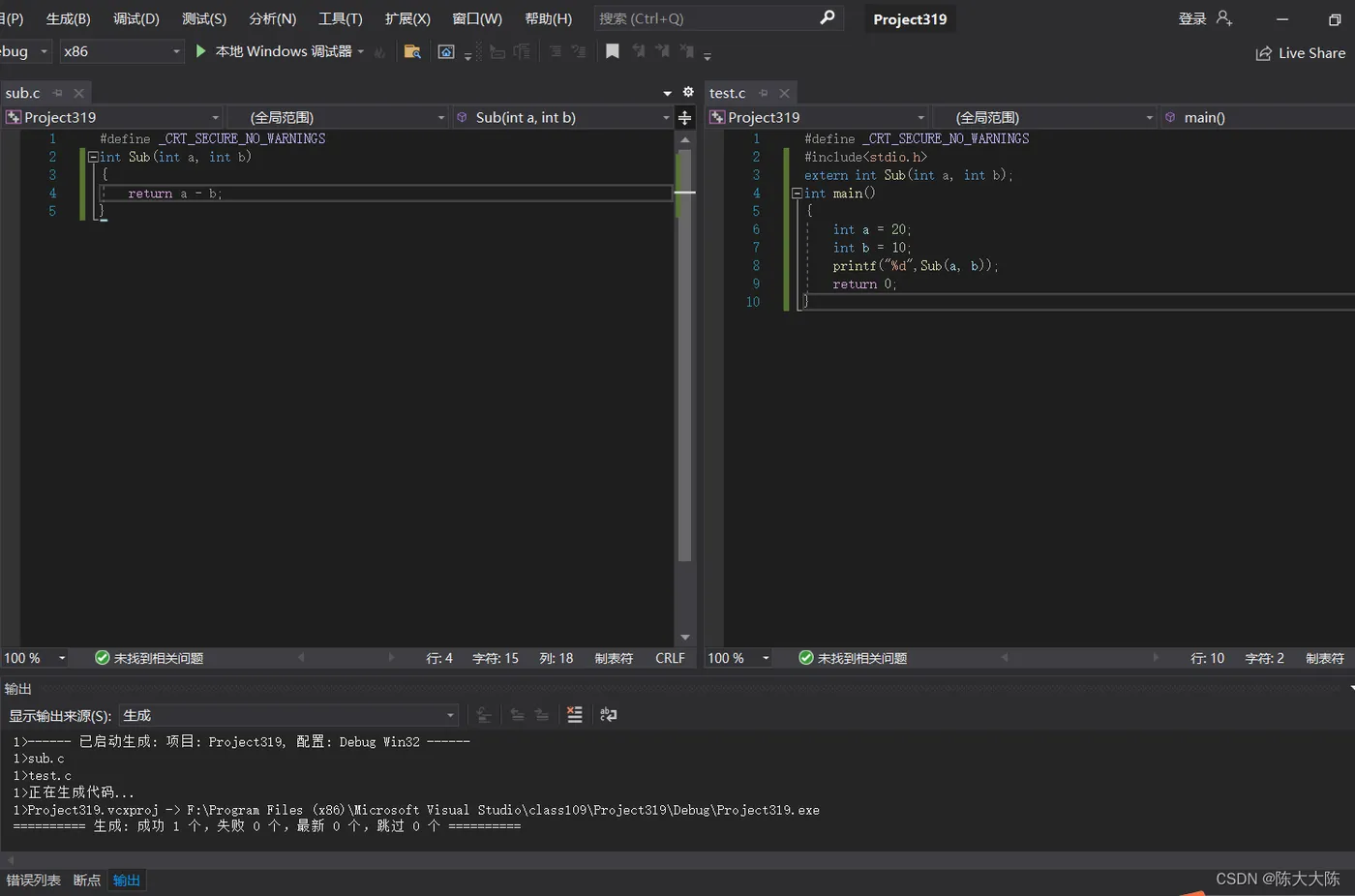The height and width of the screenshot is (896, 1355).
Task: Close the sub.c tab
Action: click(79, 93)
